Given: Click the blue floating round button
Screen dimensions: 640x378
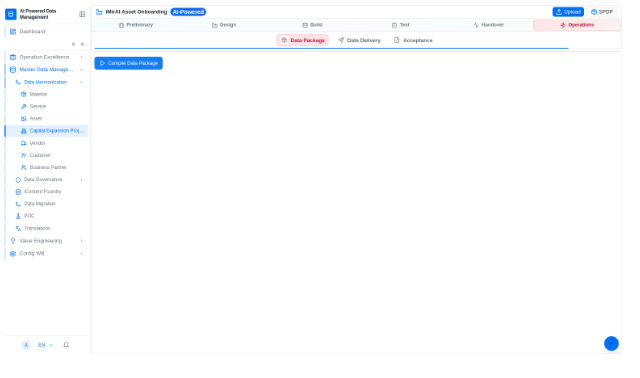Looking at the screenshot, I should 611,344.
